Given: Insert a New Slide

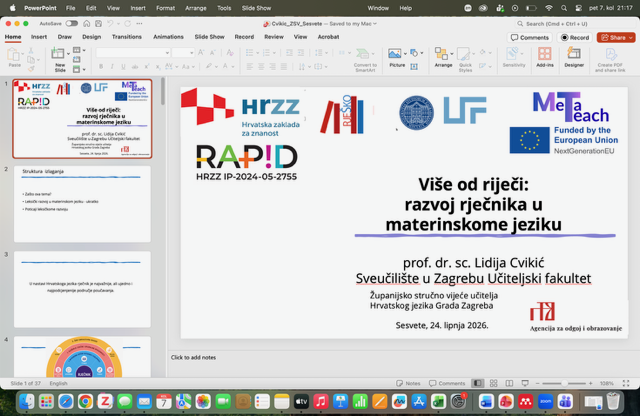Looking at the screenshot, I should [x=58, y=59].
